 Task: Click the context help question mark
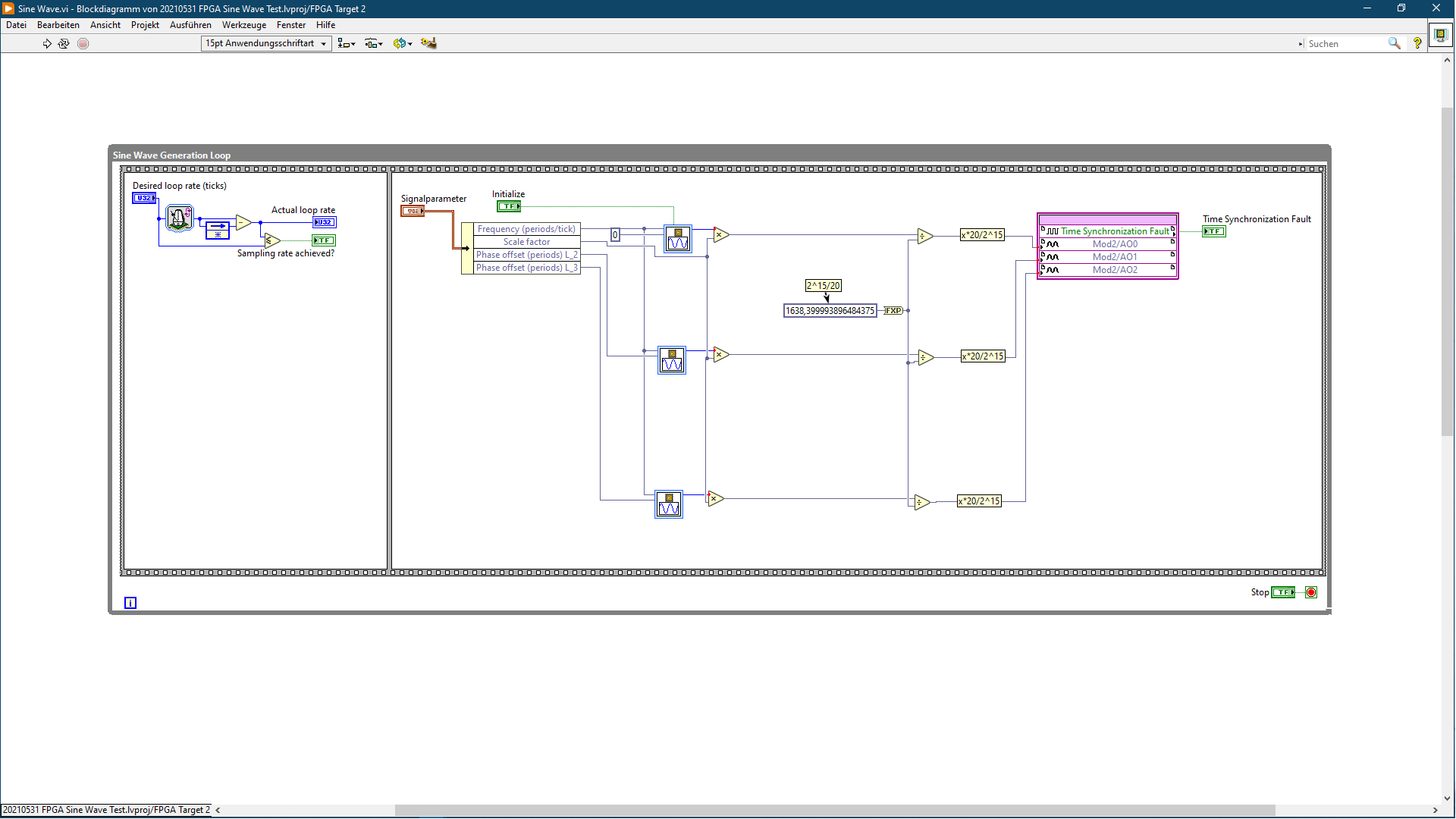[x=1417, y=44]
